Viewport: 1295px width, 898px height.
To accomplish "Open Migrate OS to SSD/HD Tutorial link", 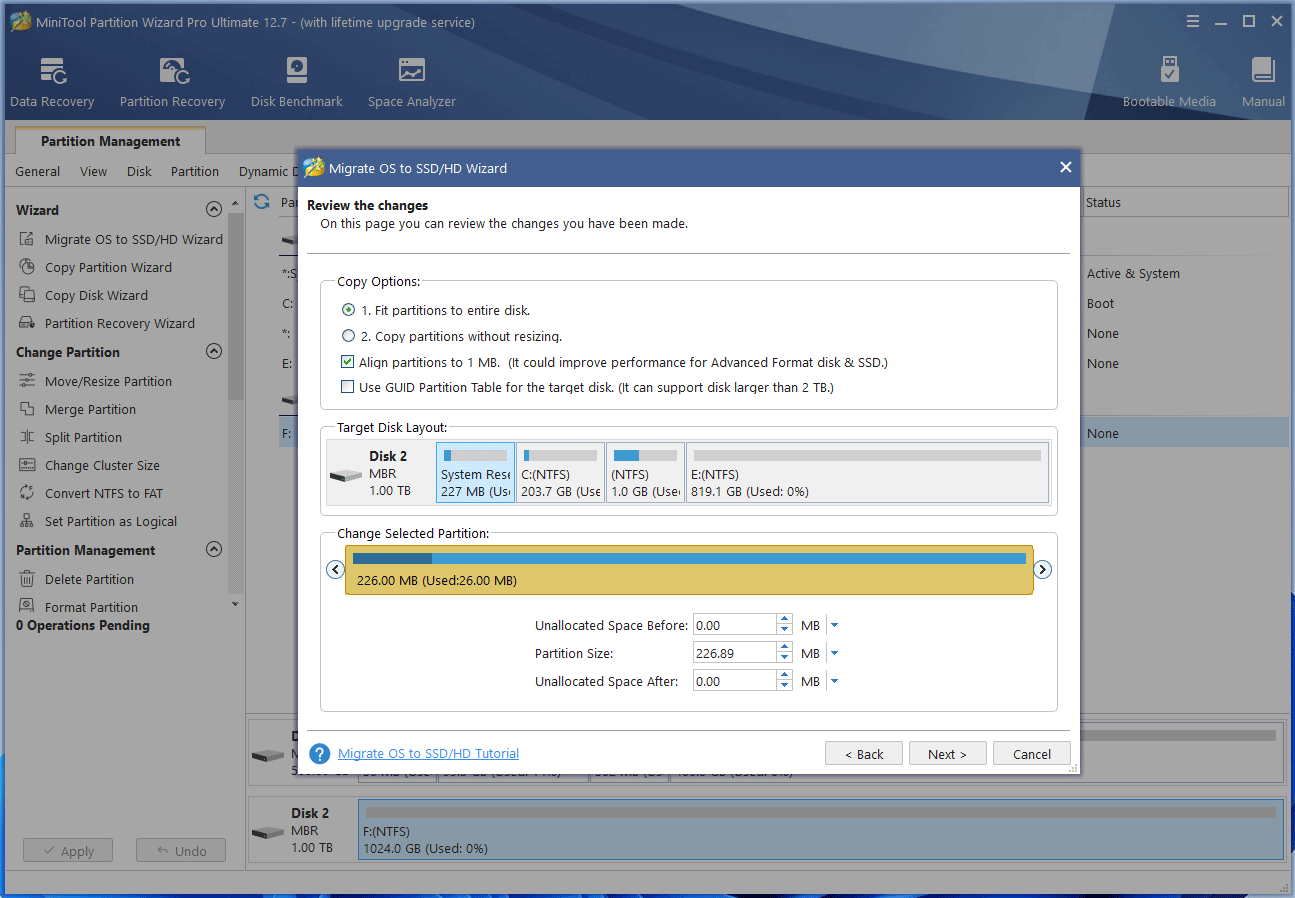I will 428,754.
